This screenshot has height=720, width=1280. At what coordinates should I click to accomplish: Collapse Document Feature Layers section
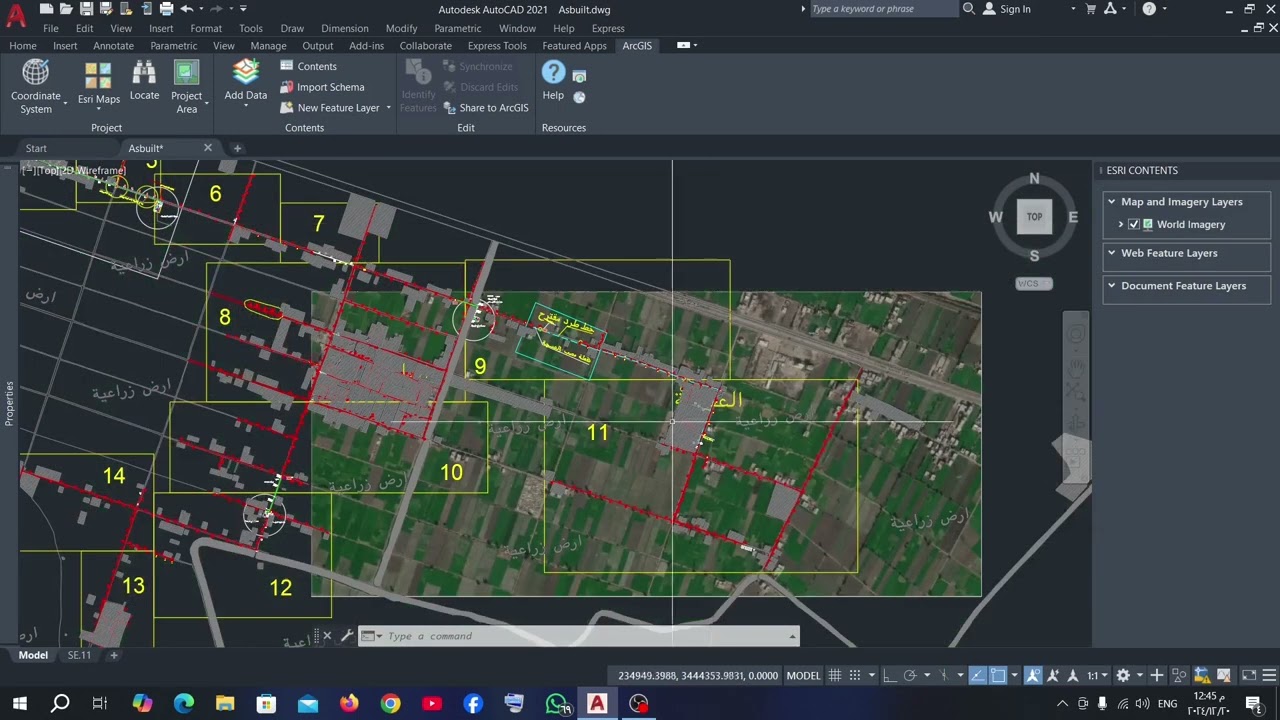[x=1111, y=286]
